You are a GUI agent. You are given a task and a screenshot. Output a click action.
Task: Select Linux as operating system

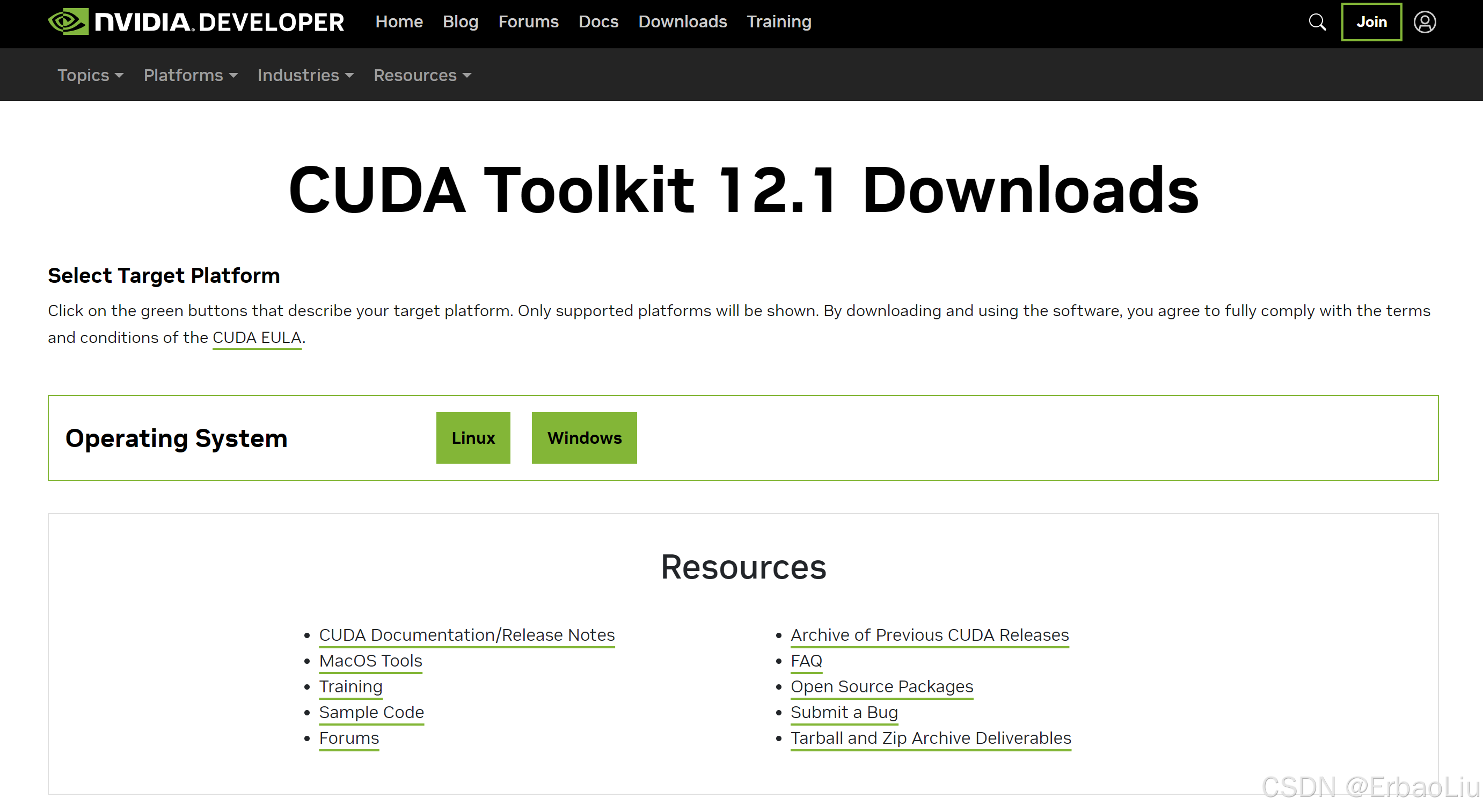pos(473,438)
